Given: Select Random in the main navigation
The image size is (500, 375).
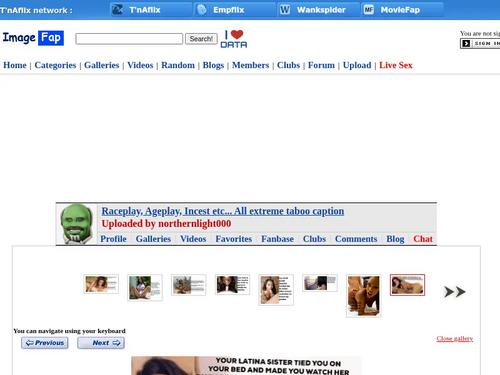Looking at the screenshot, I should tap(178, 65).
